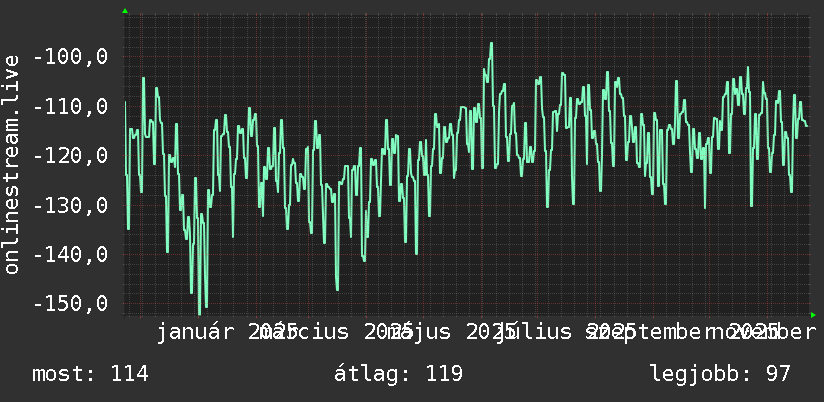Click the highest peak on the graph line
The height and width of the screenshot is (402, 824).
pos(491,43)
